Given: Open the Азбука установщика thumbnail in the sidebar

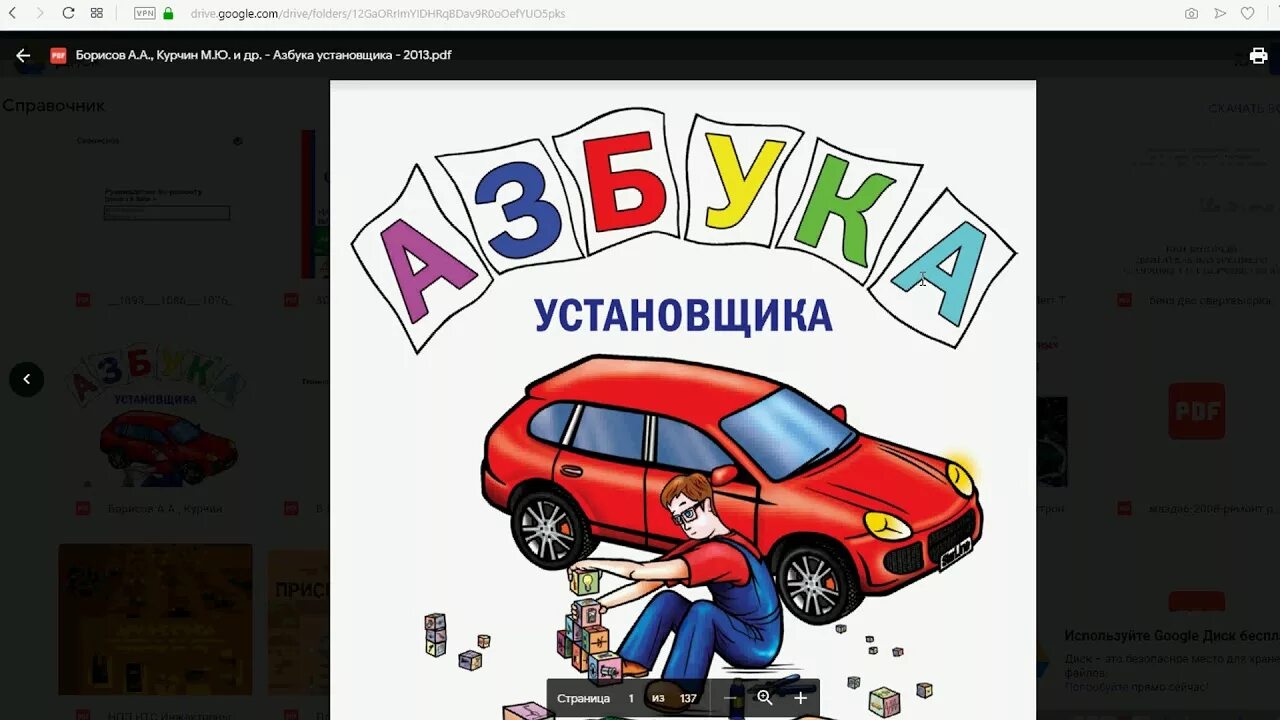Looking at the screenshot, I should click(x=155, y=420).
